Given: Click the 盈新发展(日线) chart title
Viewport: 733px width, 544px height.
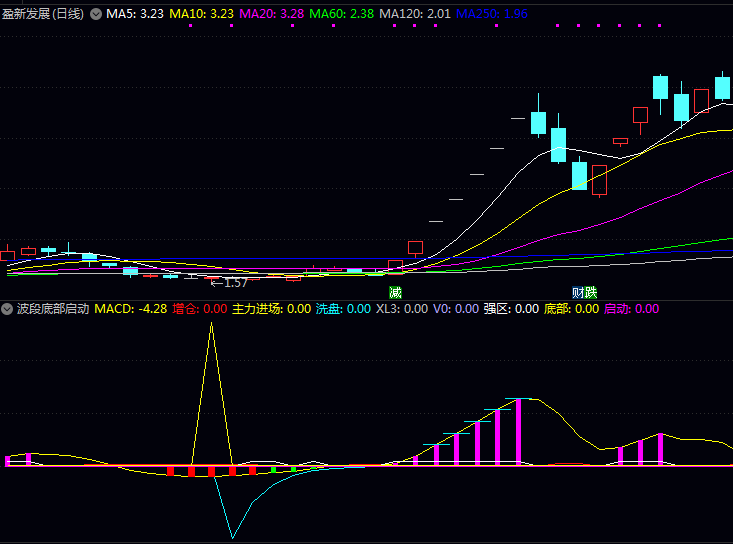Looking at the screenshot, I should coord(44,14).
